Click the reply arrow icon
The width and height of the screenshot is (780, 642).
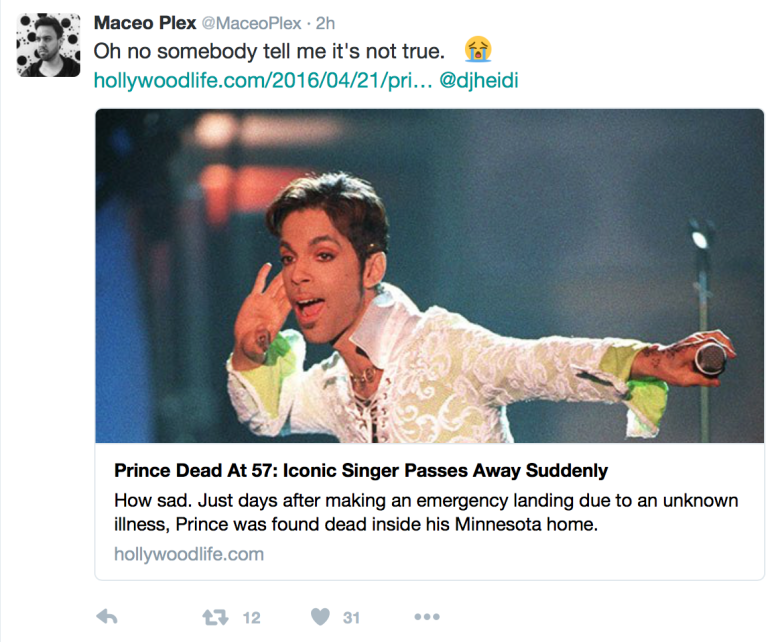point(107,617)
